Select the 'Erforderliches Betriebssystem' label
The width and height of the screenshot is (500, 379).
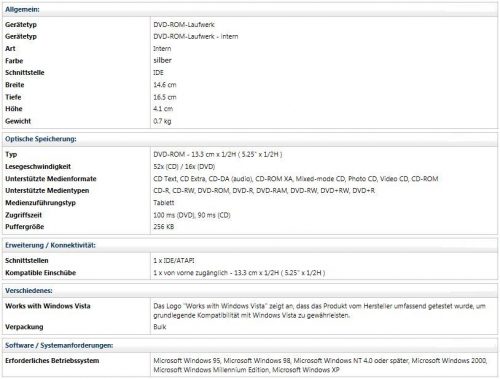pyautogui.click(x=52, y=361)
